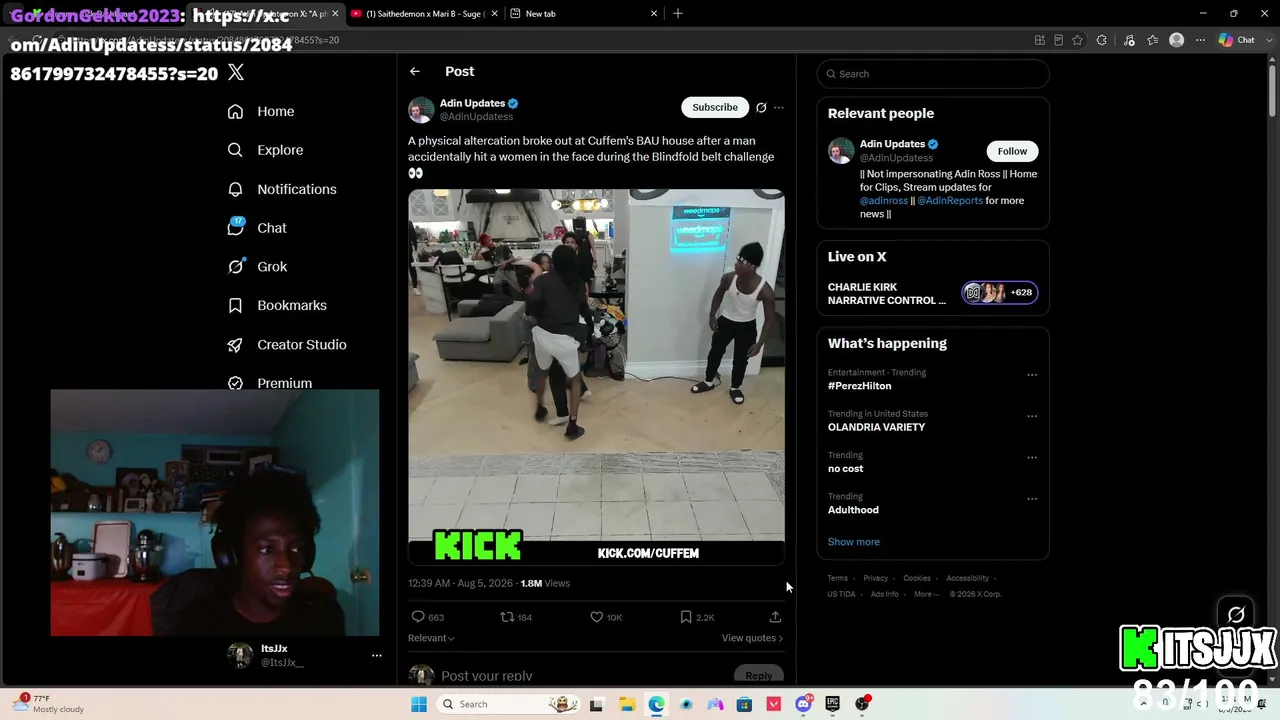1280x720 pixels.
Task: Open File Explorer from the taskbar
Action: point(626,704)
